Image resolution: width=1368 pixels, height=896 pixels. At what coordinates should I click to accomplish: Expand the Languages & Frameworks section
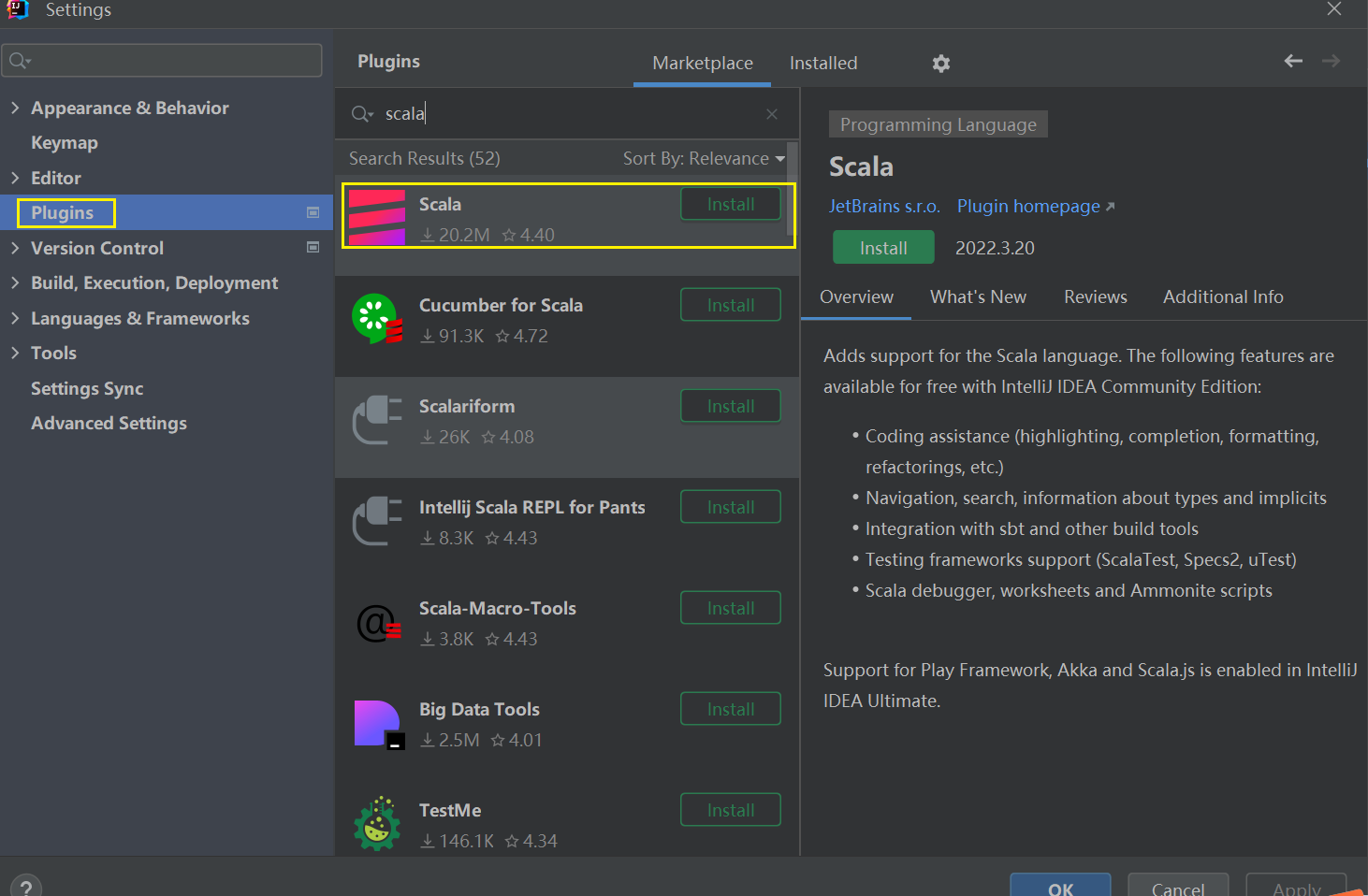click(x=15, y=318)
